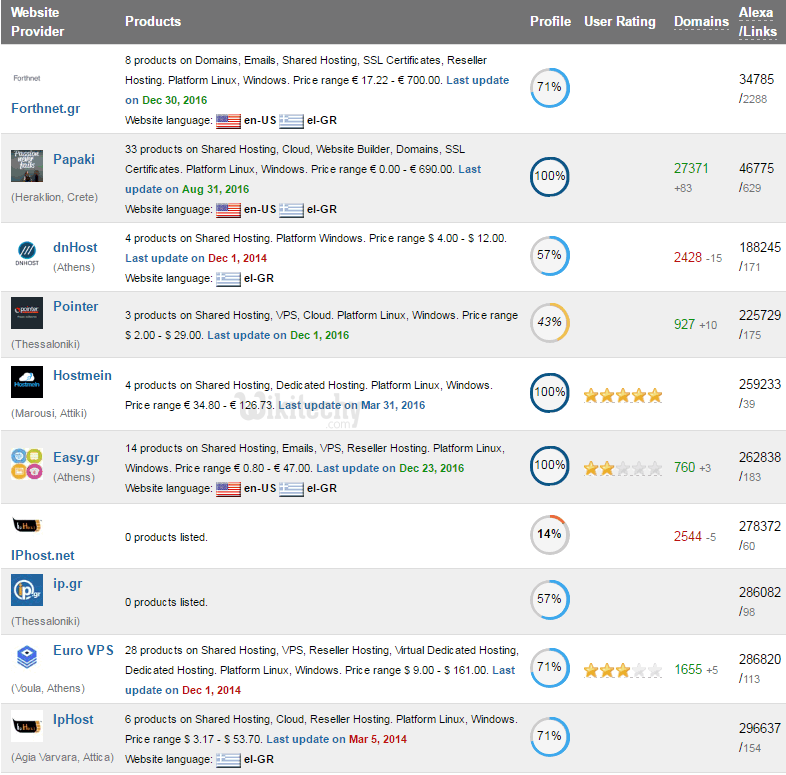Click the User Rating column header
The image size is (786, 775).
tap(620, 22)
